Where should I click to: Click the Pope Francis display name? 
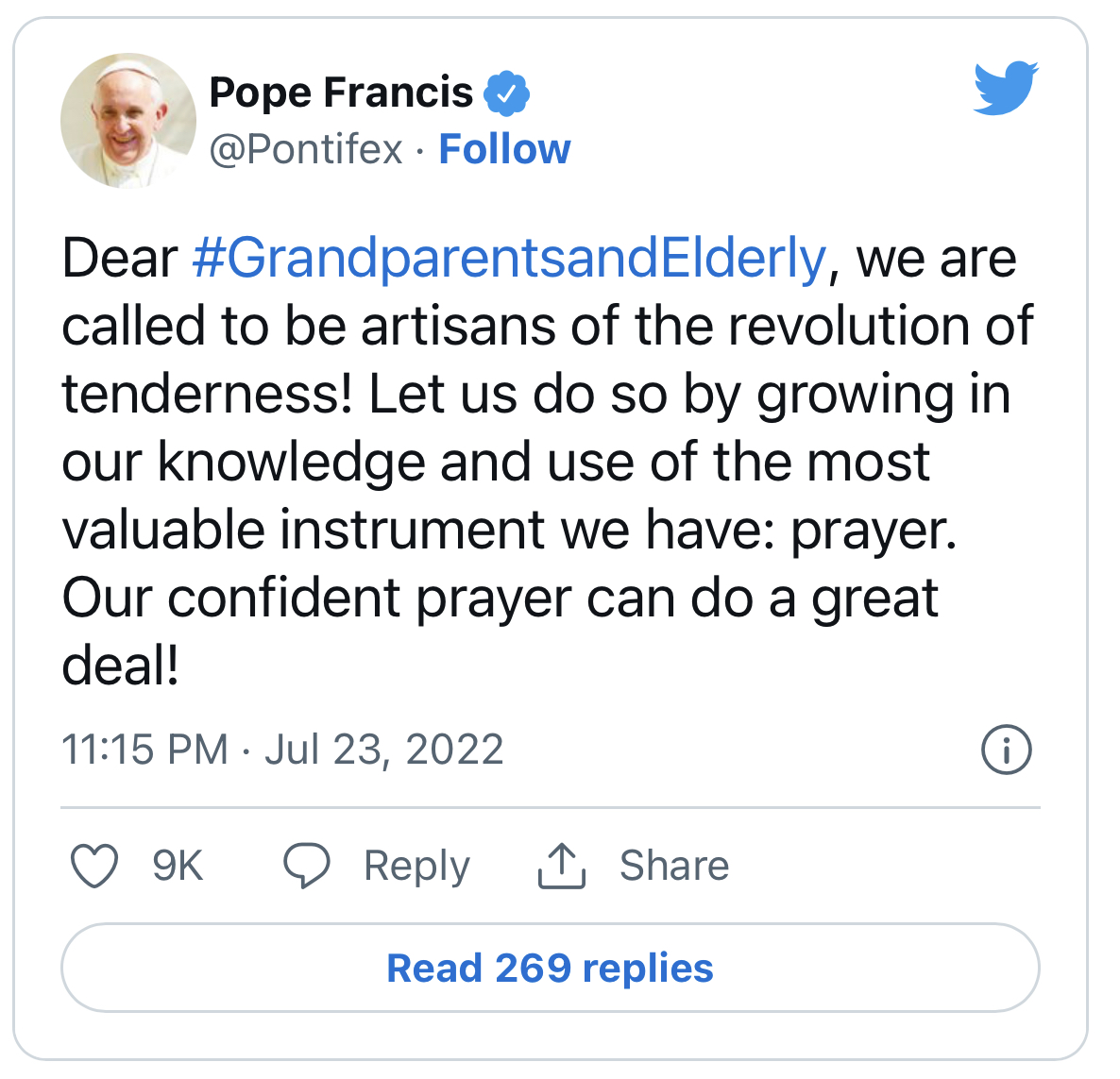click(341, 93)
